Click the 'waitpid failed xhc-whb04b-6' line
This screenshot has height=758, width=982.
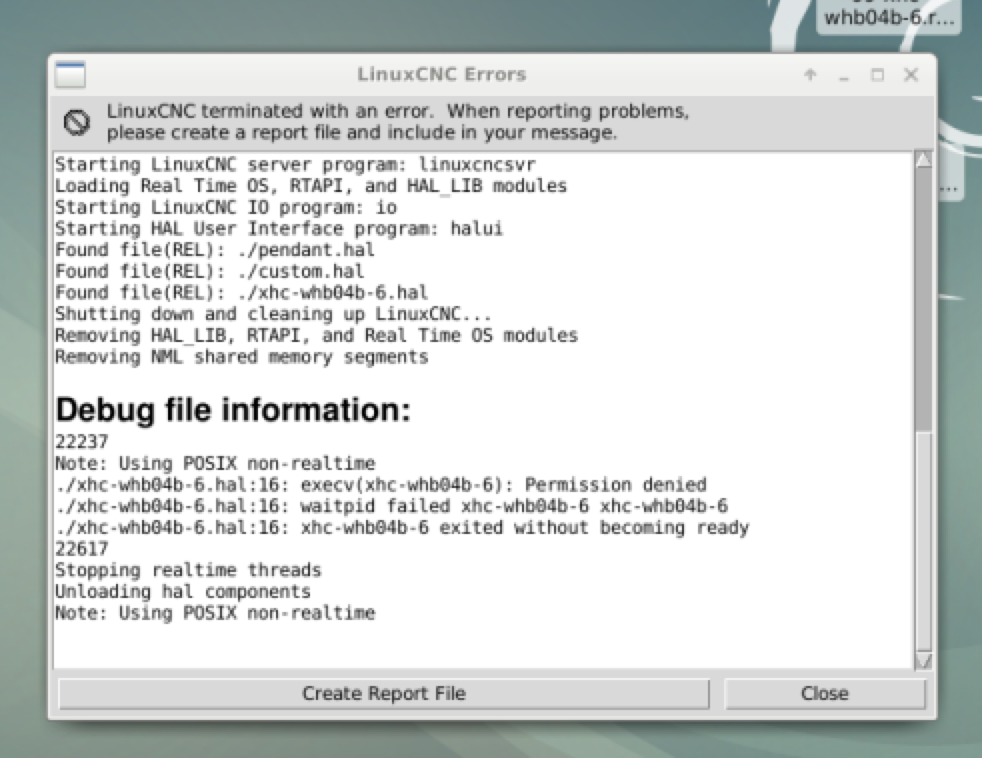[391, 506]
